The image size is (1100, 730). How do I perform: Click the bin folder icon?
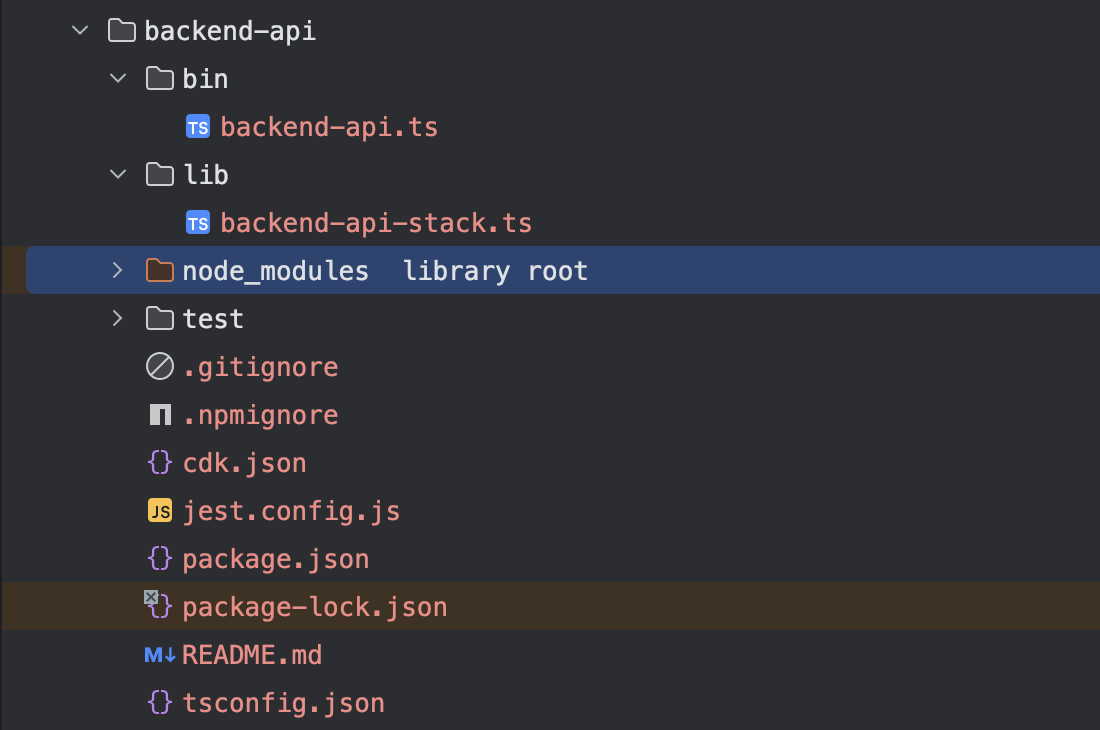click(x=159, y=79)
